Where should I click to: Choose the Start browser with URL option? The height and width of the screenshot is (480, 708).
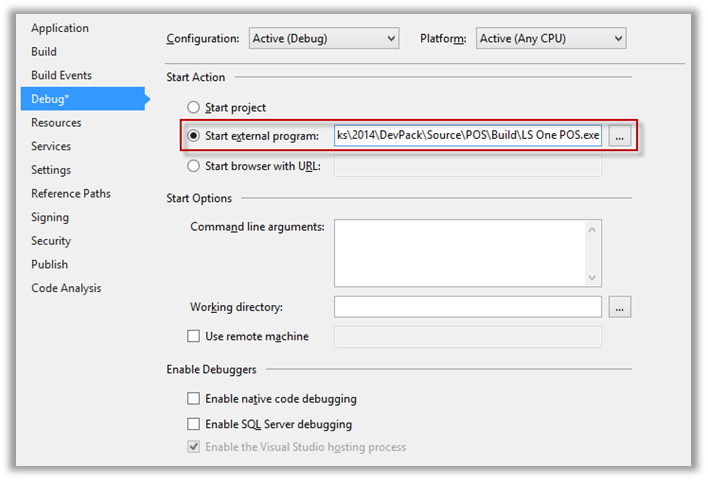pyautogui.click(x=193, y=166)
